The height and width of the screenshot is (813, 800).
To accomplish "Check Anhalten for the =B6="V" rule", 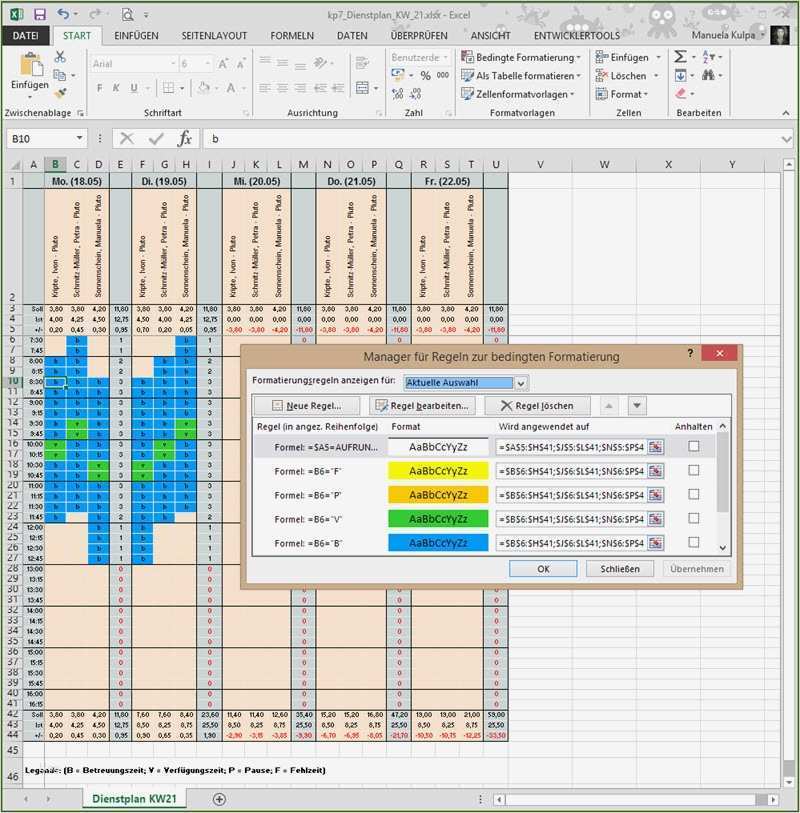I will point(693,519).
